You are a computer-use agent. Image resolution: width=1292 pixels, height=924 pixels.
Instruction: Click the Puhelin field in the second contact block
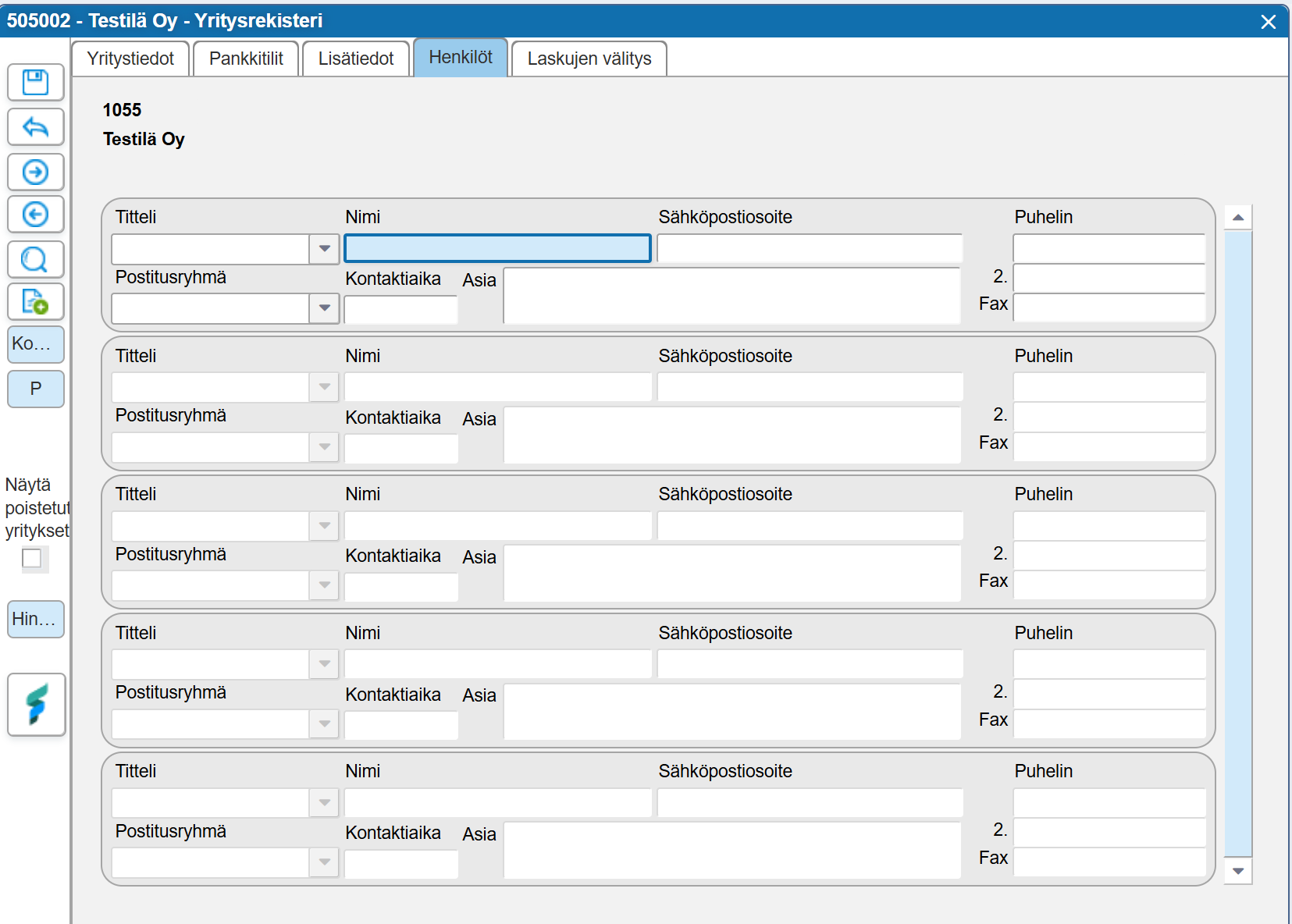(1109, 387)
